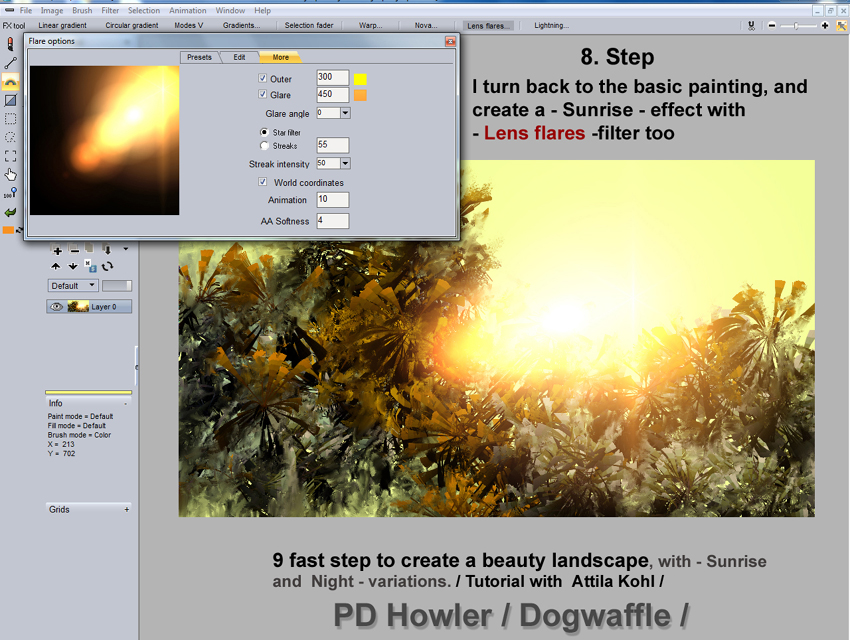Click the magnet snap icon

pos(750,25)
